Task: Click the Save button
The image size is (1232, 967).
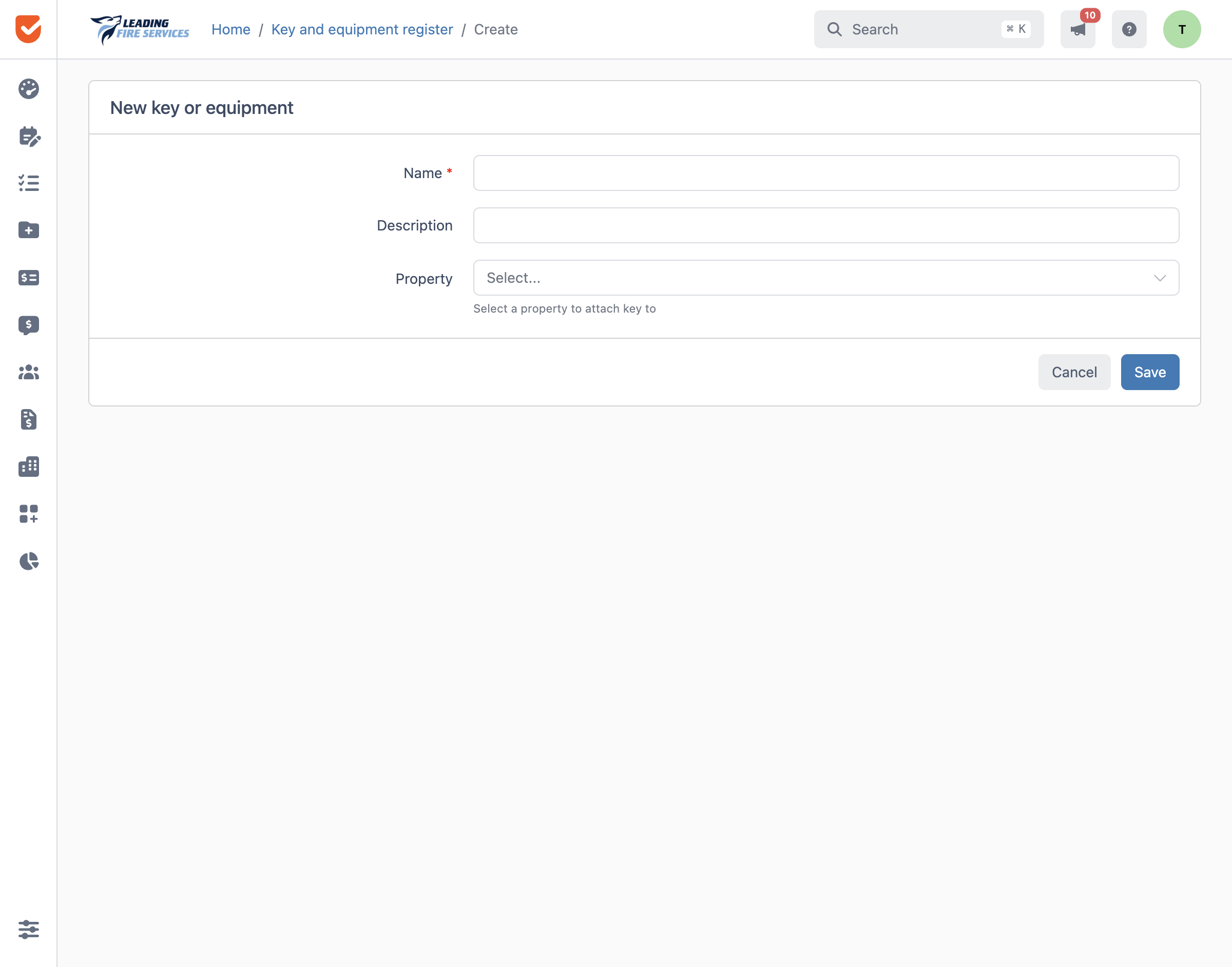Action: click(1150, 372)
